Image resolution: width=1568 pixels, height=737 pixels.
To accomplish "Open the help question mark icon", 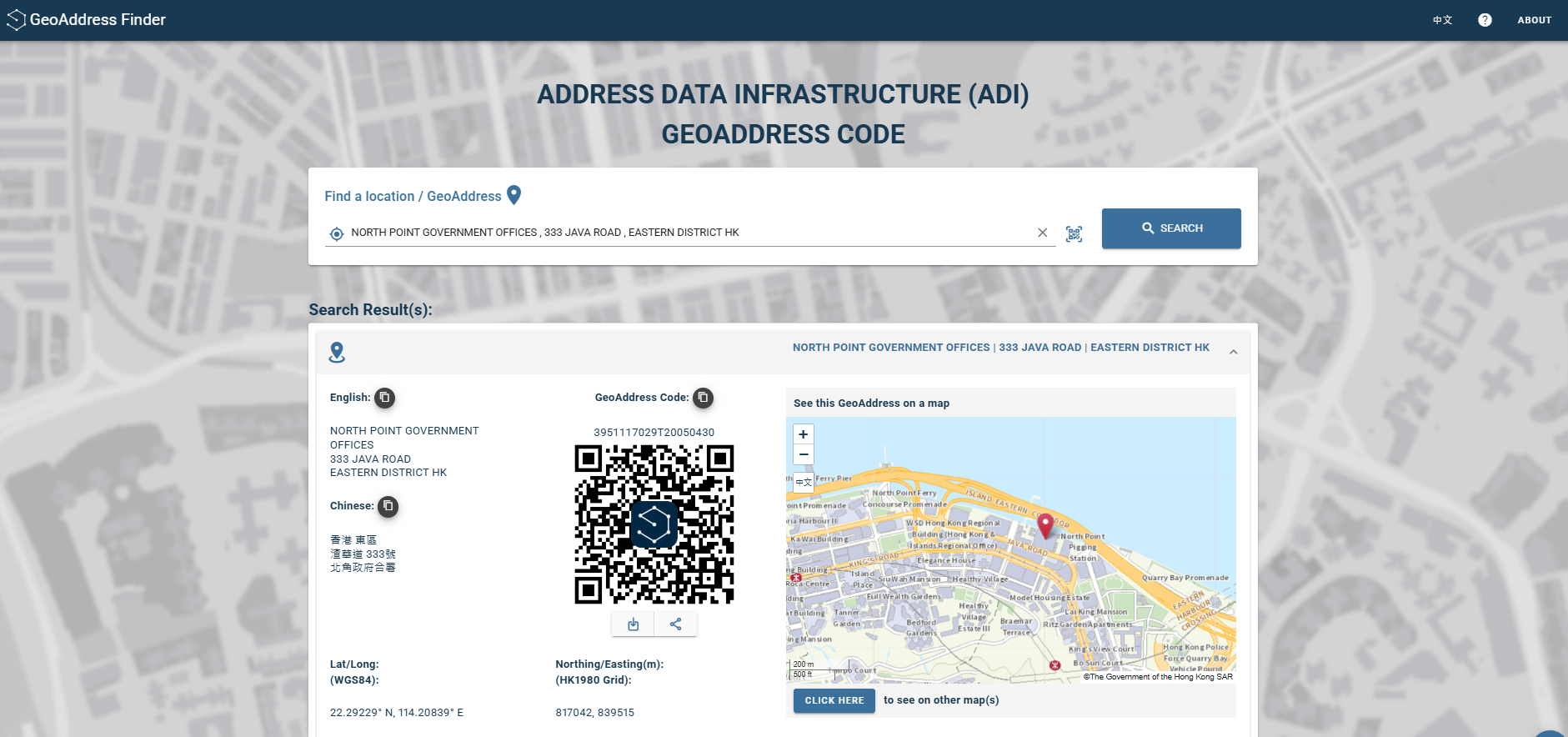I will [x=1485, y=20].
